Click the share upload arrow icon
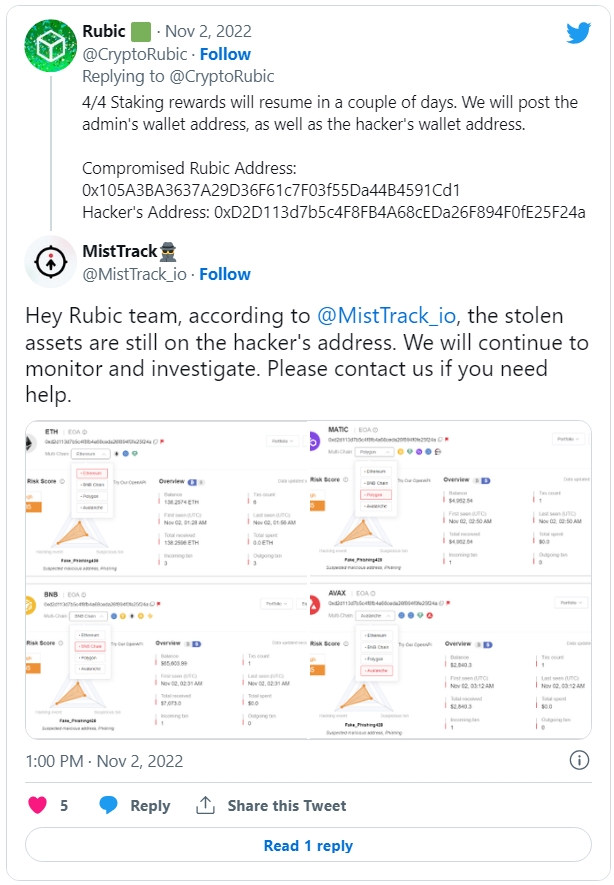Screen dimensions: 614x885 point(205,805)
